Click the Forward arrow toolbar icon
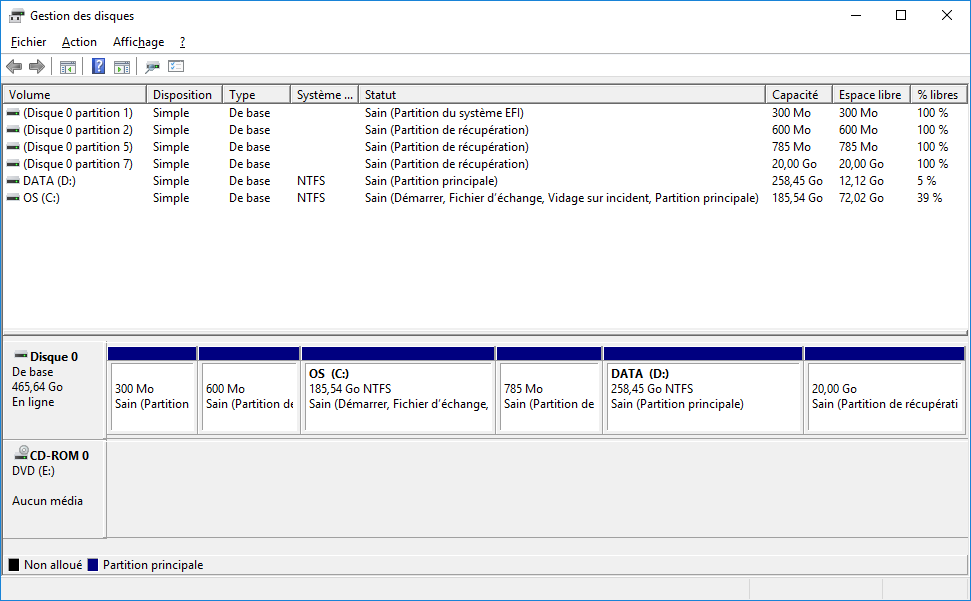This screenshot has width=971, height=601. click(x=37, y=66)
